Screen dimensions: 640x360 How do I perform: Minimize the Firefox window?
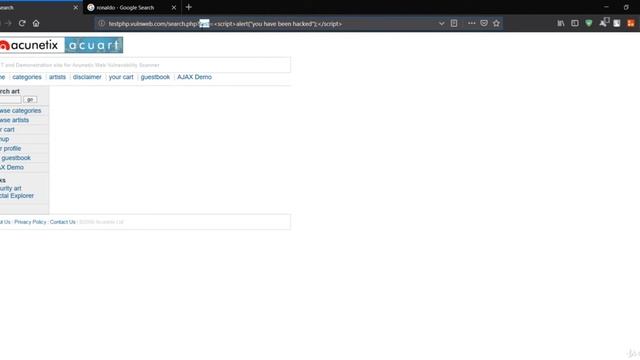606,7
